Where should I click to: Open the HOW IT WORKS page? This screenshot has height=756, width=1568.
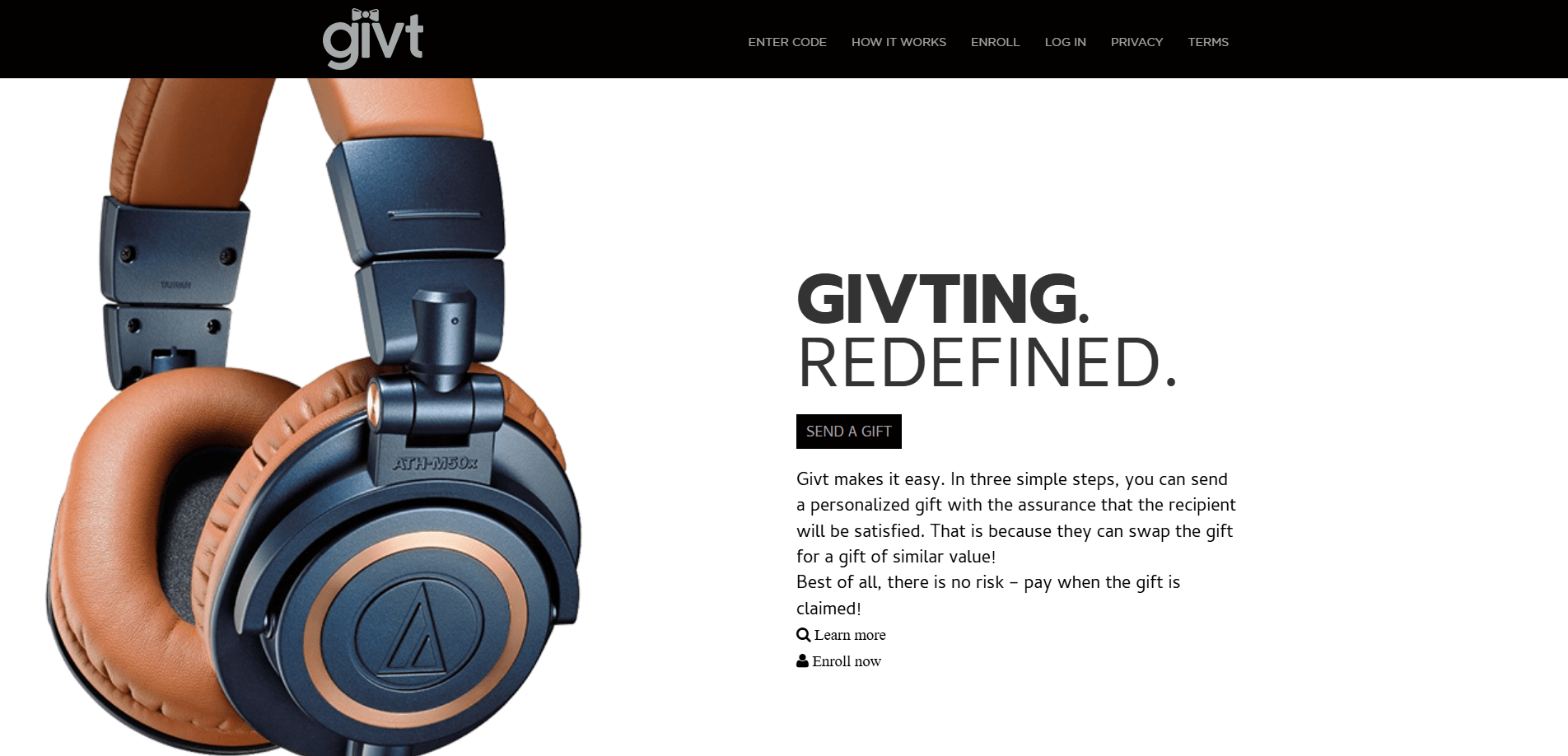[x=898, y=42]
